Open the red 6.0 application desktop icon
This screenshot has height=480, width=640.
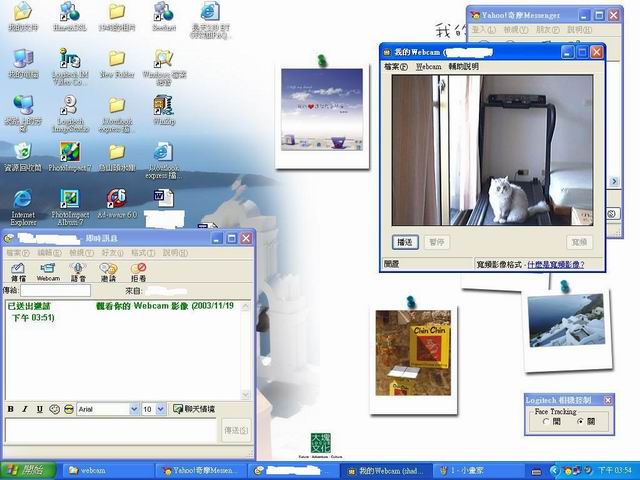pos(117,203)
